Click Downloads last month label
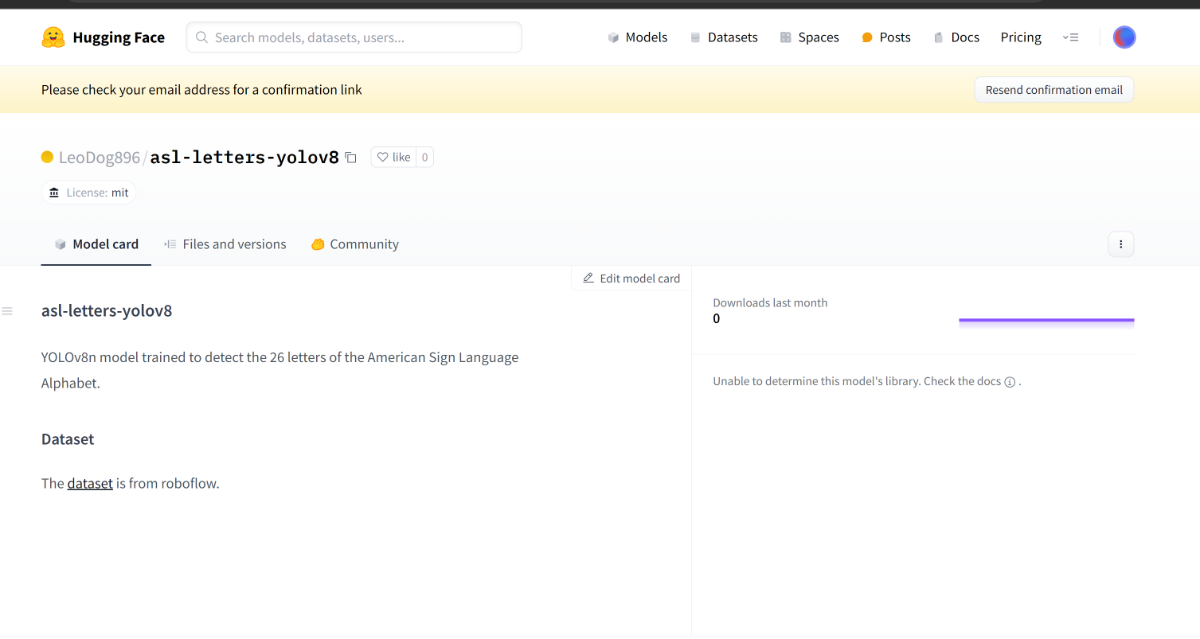1200x639 pixels. [770, 302]
